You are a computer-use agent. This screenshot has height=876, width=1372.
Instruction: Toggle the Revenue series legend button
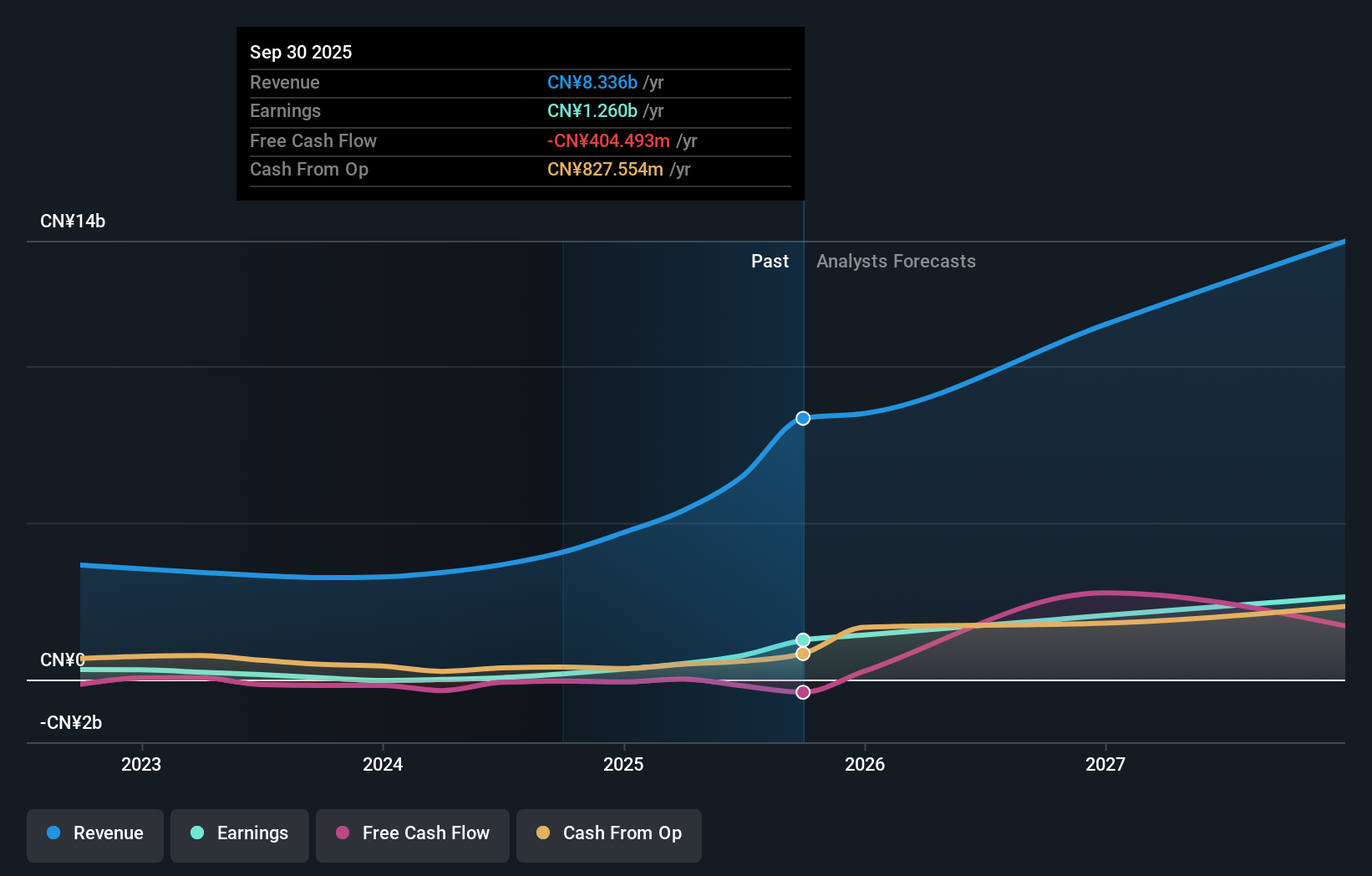coord(95,833)
